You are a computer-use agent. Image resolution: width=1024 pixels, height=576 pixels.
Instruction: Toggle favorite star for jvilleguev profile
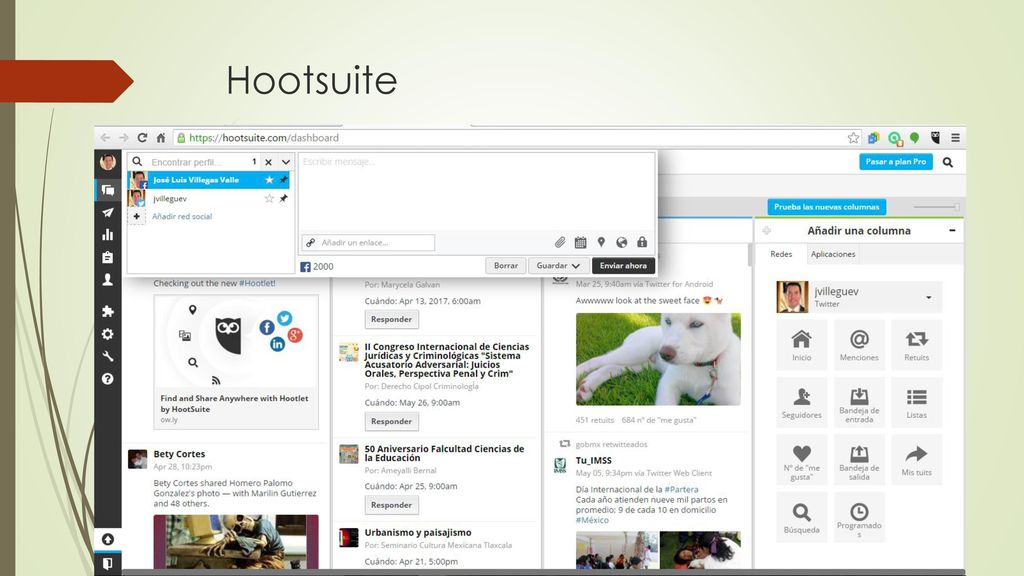tap(269, 199)
